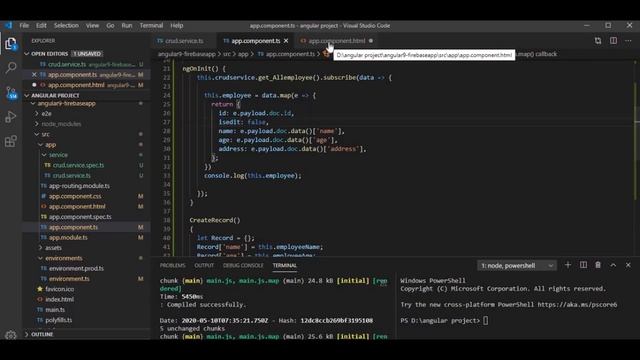Switch to the app.component.html tab

coord(336,41)
